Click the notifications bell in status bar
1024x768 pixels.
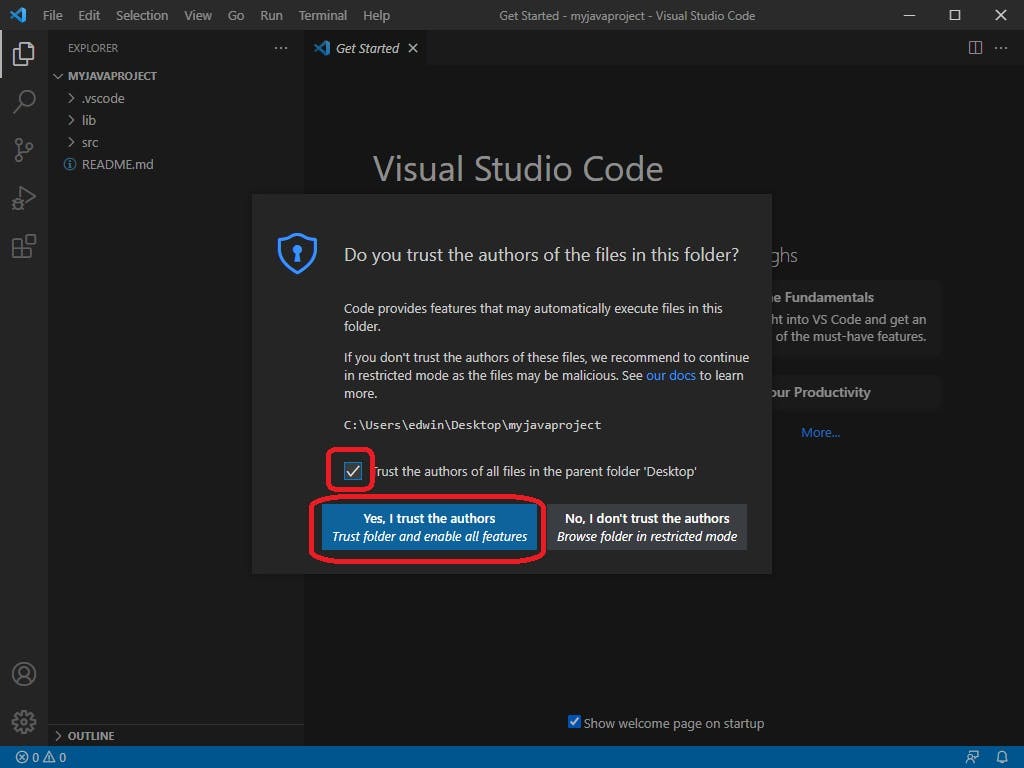[1002, 757]
